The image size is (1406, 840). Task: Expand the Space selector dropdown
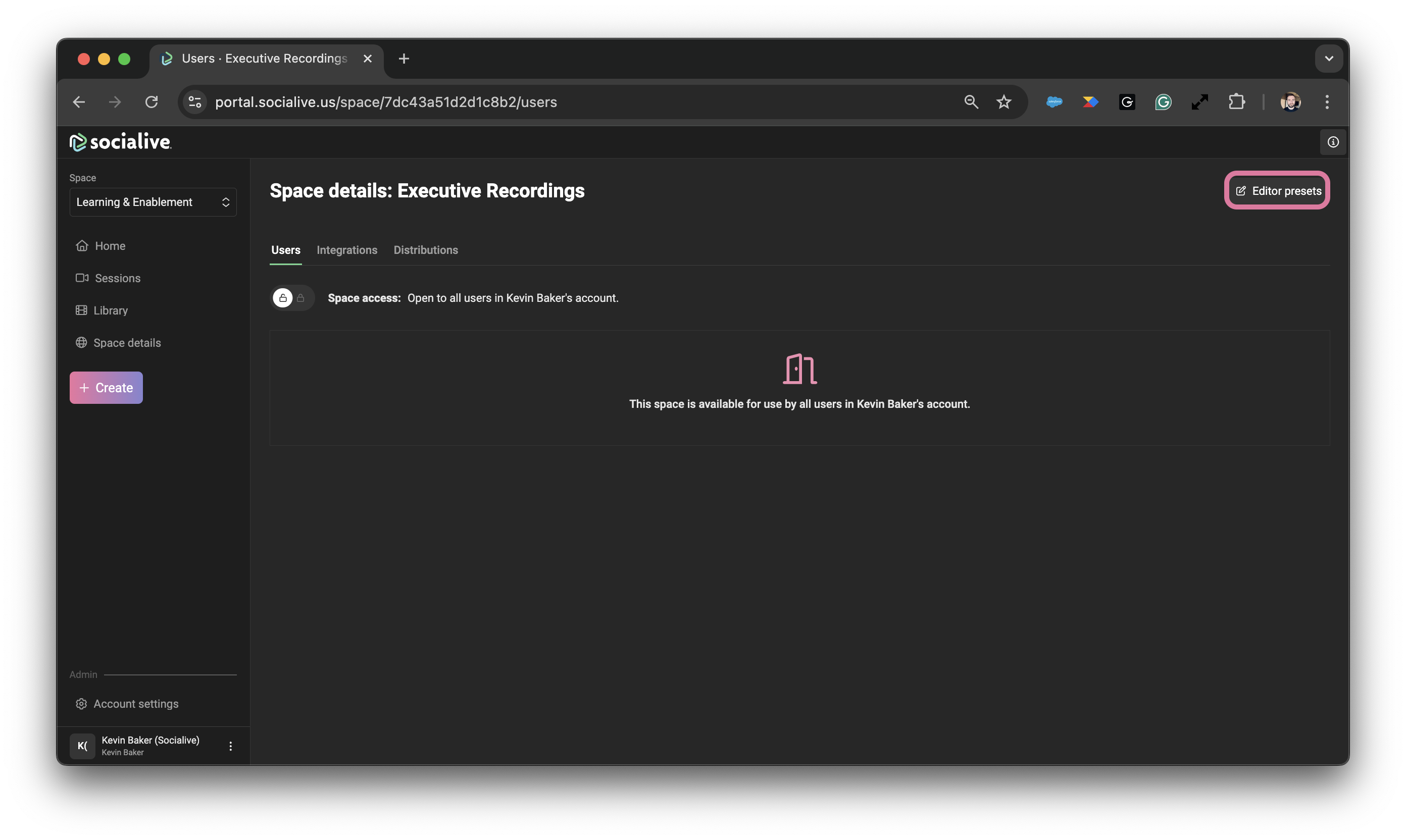coord(153,202)
